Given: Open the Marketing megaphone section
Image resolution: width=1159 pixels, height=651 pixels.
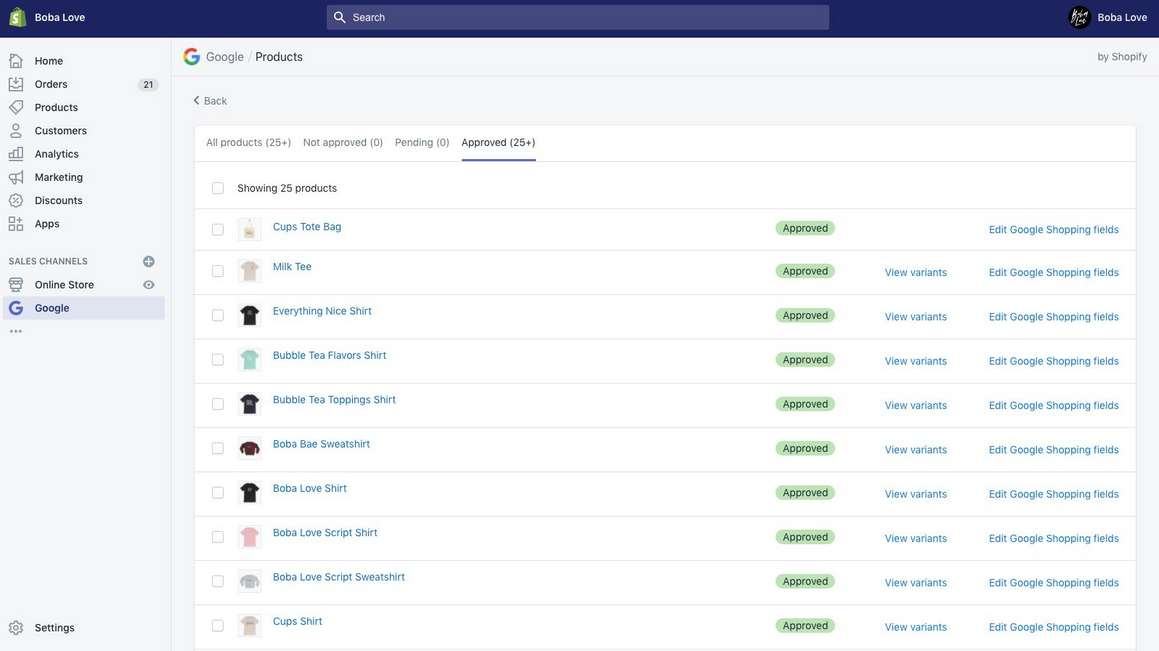Looking at the screenshot, I should (16, 177).
